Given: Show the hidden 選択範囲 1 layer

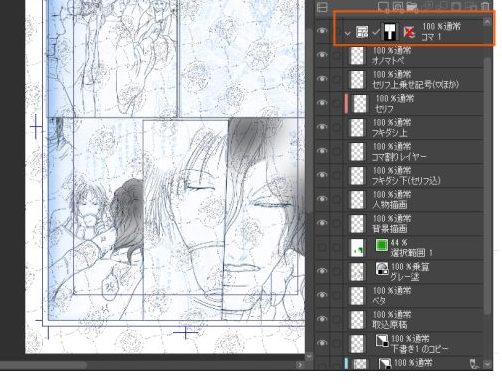Looking at the screenshot, I should tap(322, 247).
